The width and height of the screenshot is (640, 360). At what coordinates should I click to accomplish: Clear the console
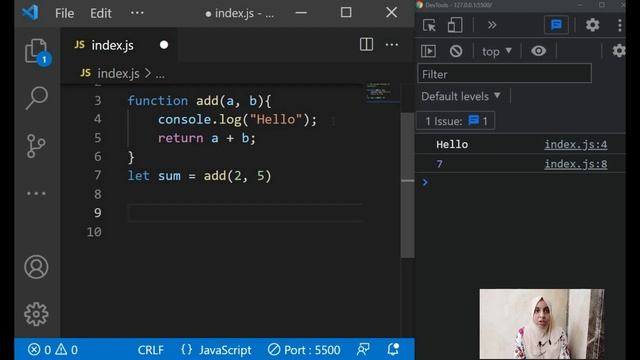point(456,51)
